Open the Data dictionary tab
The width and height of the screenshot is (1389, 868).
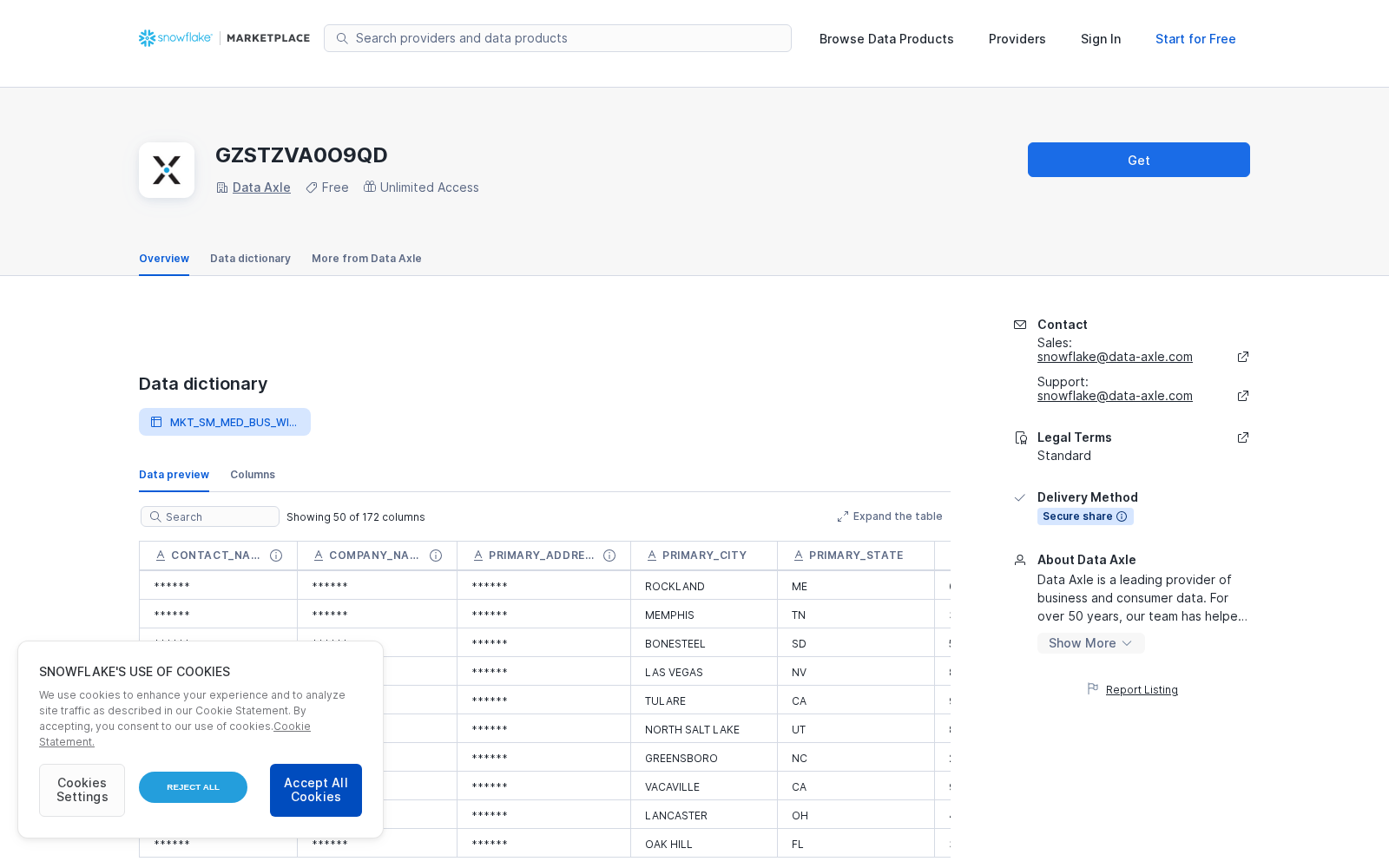pyautogui.click(x=250, y=259)
